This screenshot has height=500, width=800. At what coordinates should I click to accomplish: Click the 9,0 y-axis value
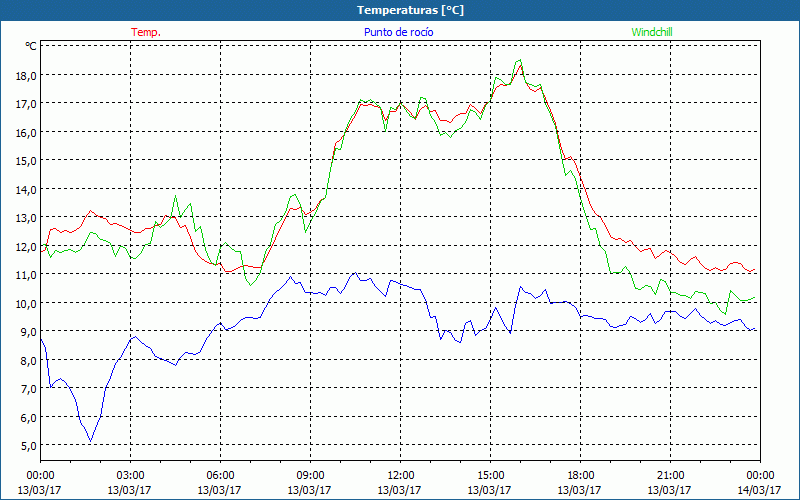tap(28, 332)
